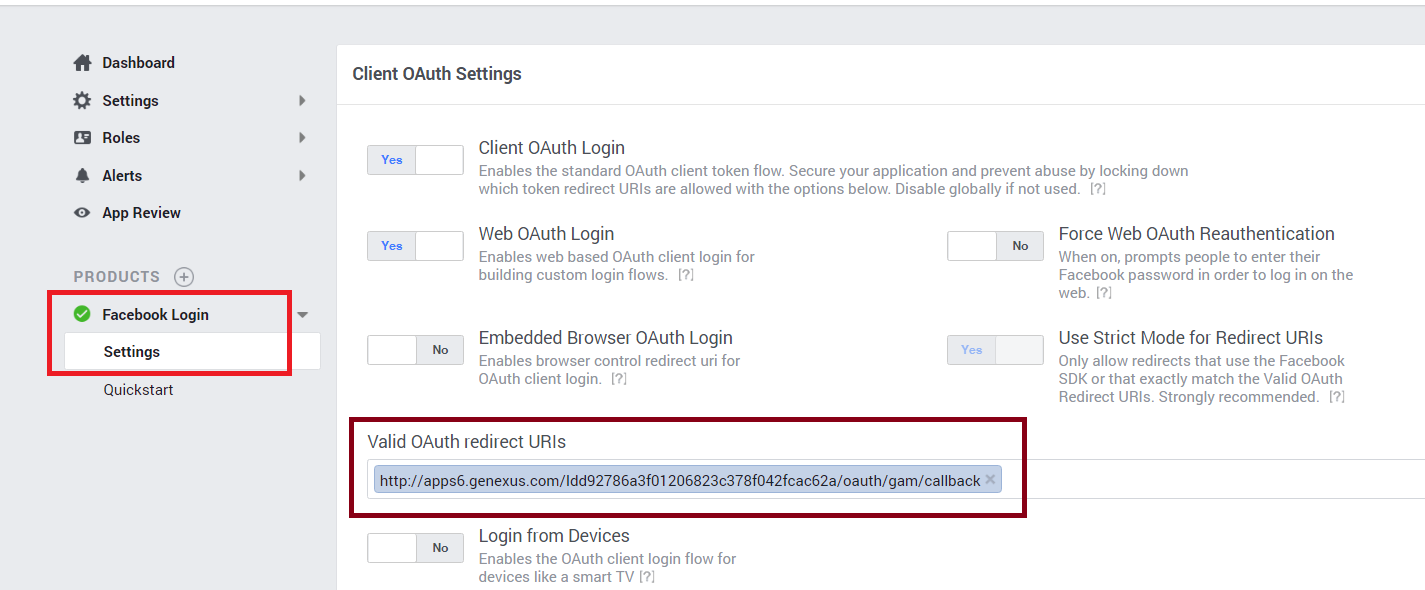
Task: Collapse the Facebook Login dropdown arrow
Action: (x=303, y=315)
